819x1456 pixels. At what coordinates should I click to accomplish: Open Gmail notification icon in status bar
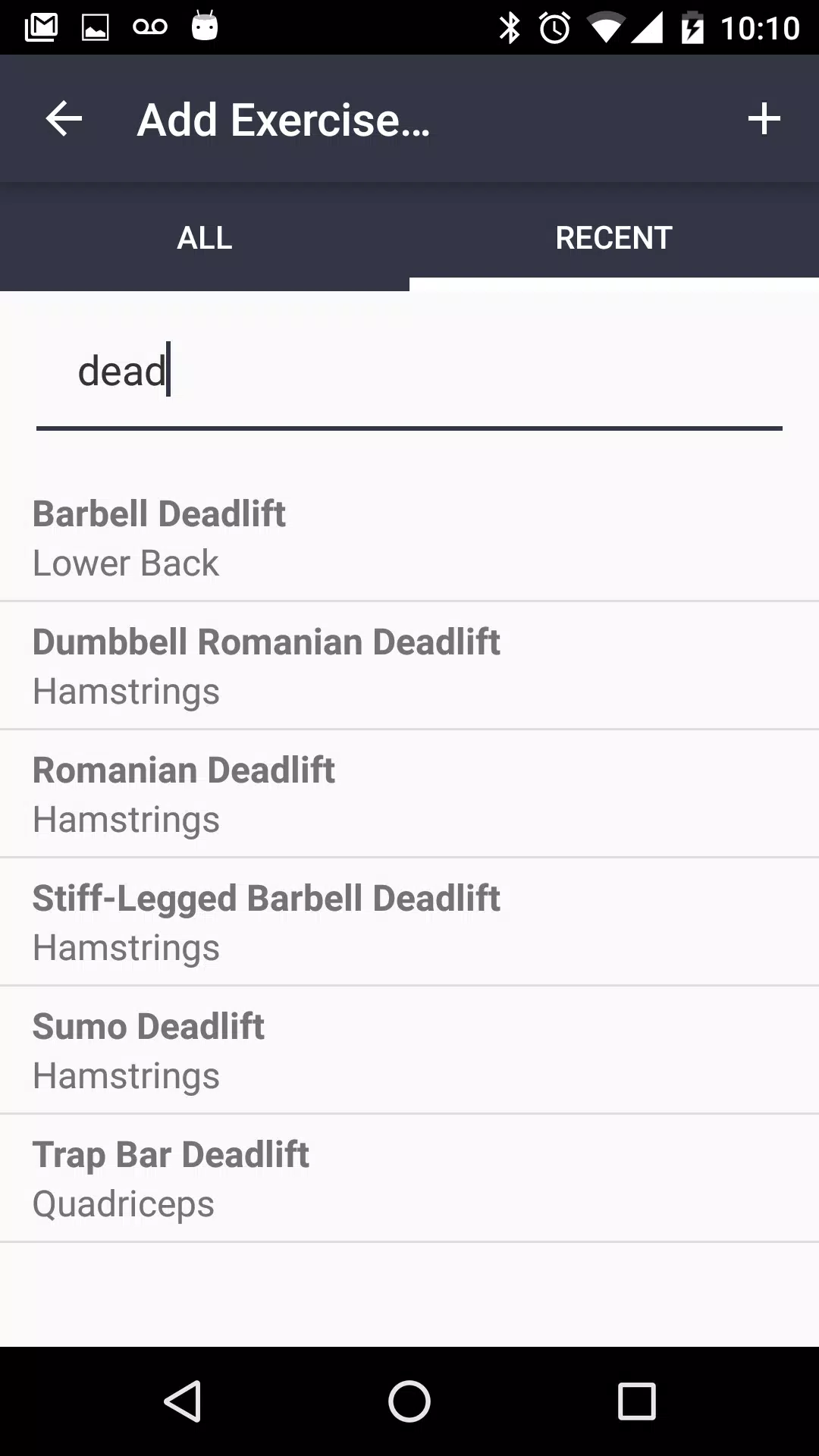pyautogui.click(x=41, y=28)
